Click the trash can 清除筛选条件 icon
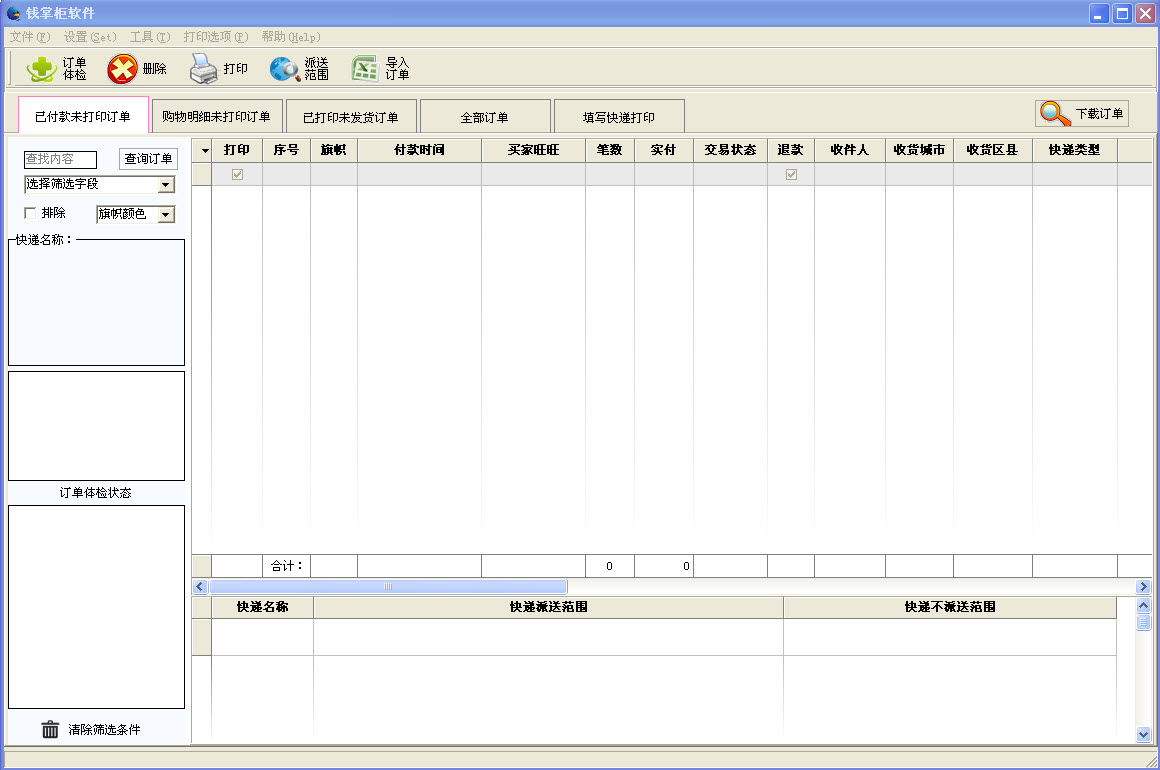 pyautogui.click(x=50, y=729)
